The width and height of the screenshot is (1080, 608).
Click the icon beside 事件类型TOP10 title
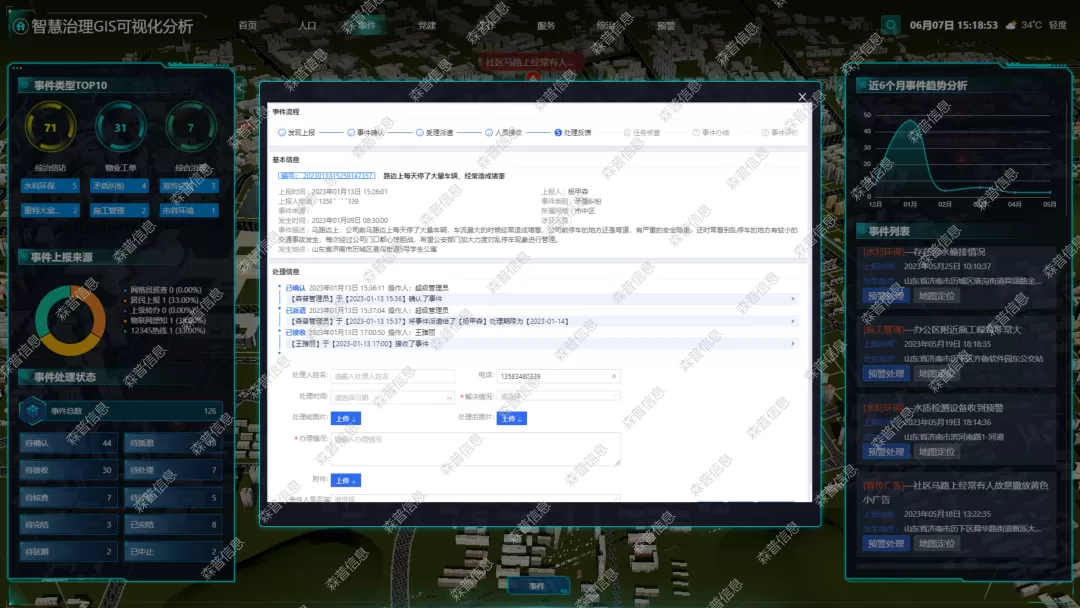click(24, 85)
